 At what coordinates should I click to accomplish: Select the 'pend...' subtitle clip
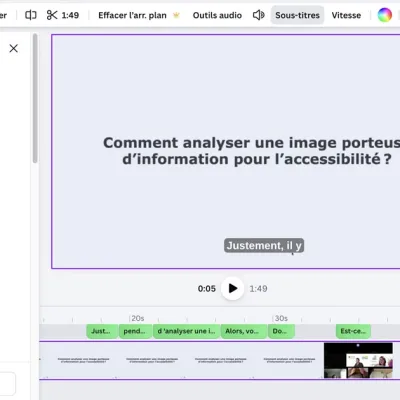[135, 331]
